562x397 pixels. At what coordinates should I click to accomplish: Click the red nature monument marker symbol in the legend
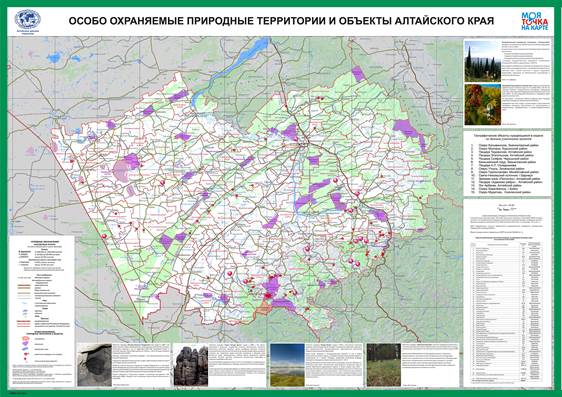[x=26, y=354]
